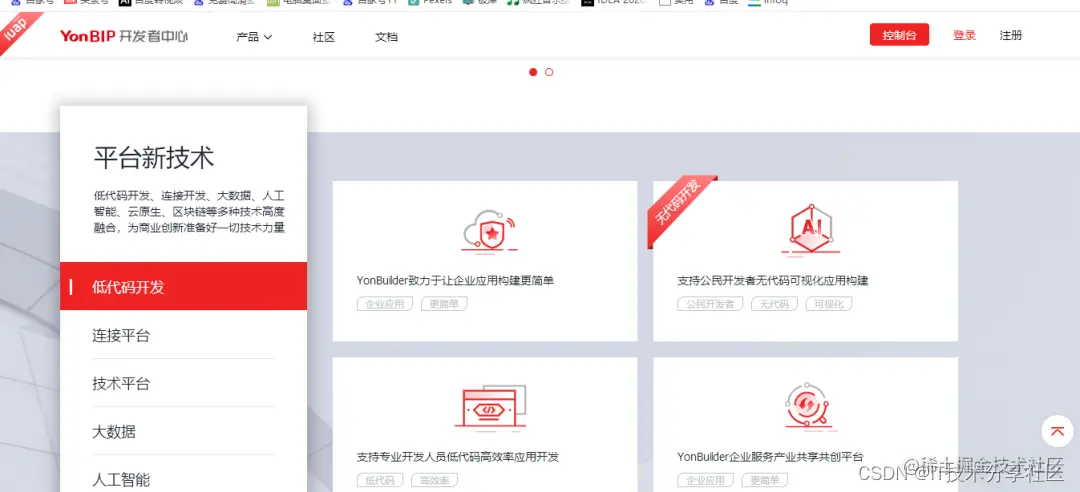Click the 低代码 tag

click(380, 480)
